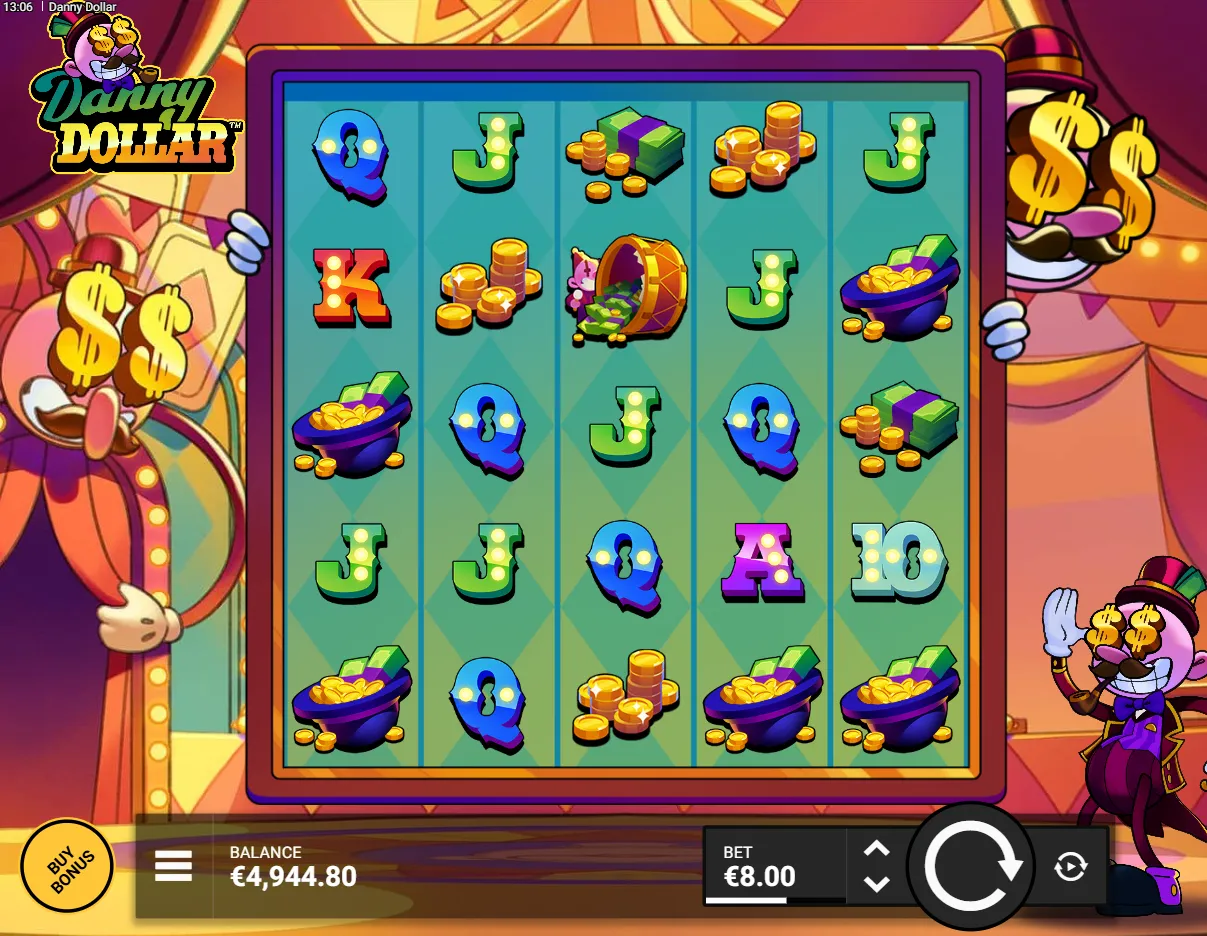Click the balance amount €4,944.80
The width and height of the screenshot is (1207, 936).
click(x=293, y=877)
